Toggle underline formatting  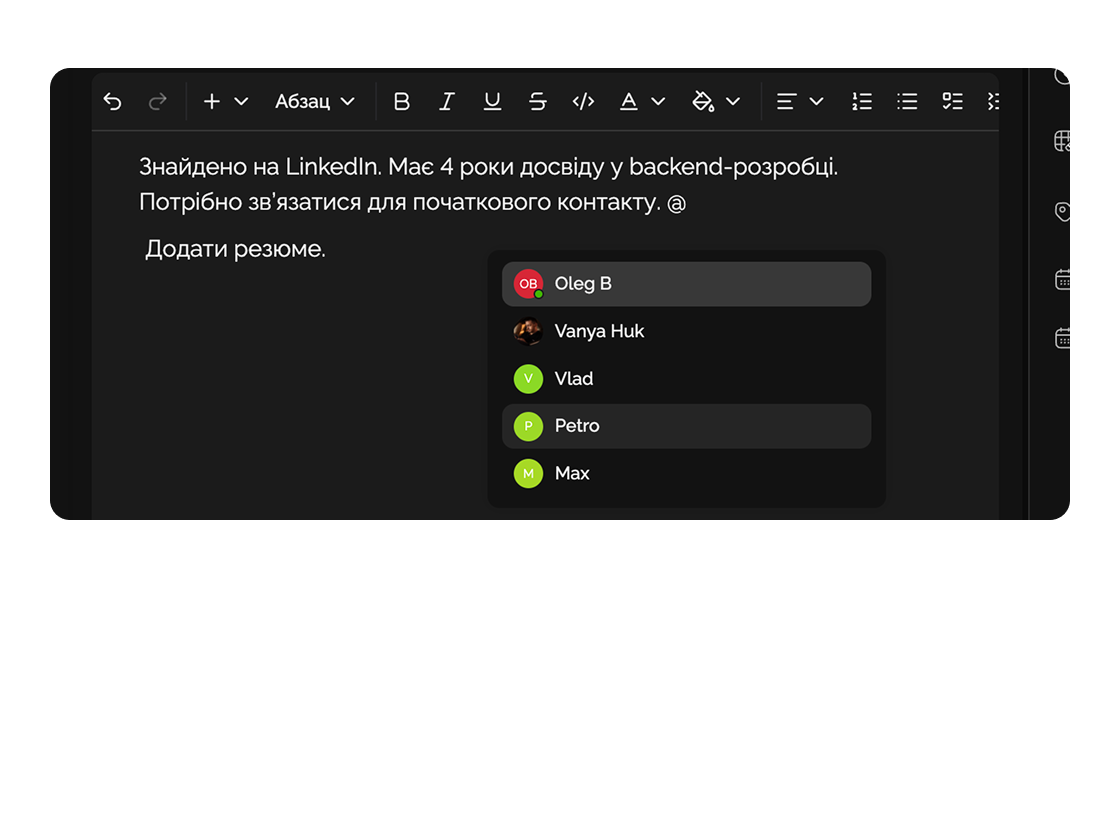tap(492, 101)
